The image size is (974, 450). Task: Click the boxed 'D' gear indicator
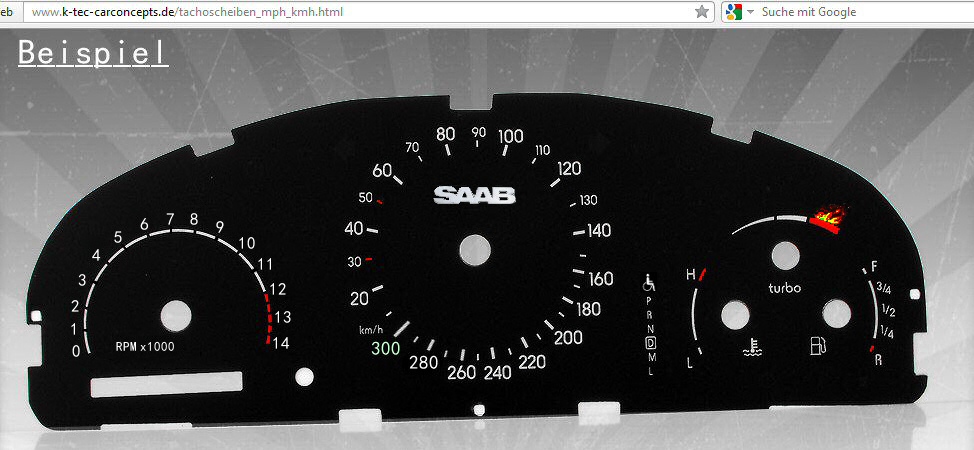click(x=650, y=342)
